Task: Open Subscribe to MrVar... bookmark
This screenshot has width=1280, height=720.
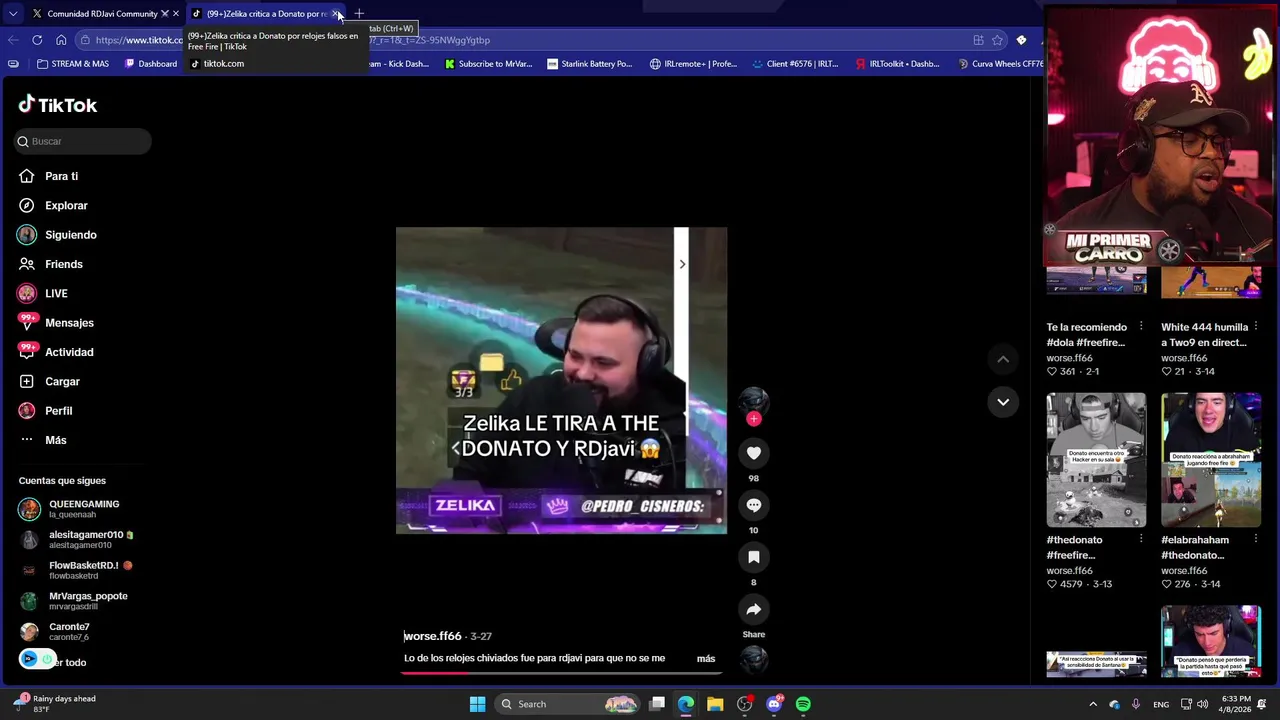Action: [488, 64]
